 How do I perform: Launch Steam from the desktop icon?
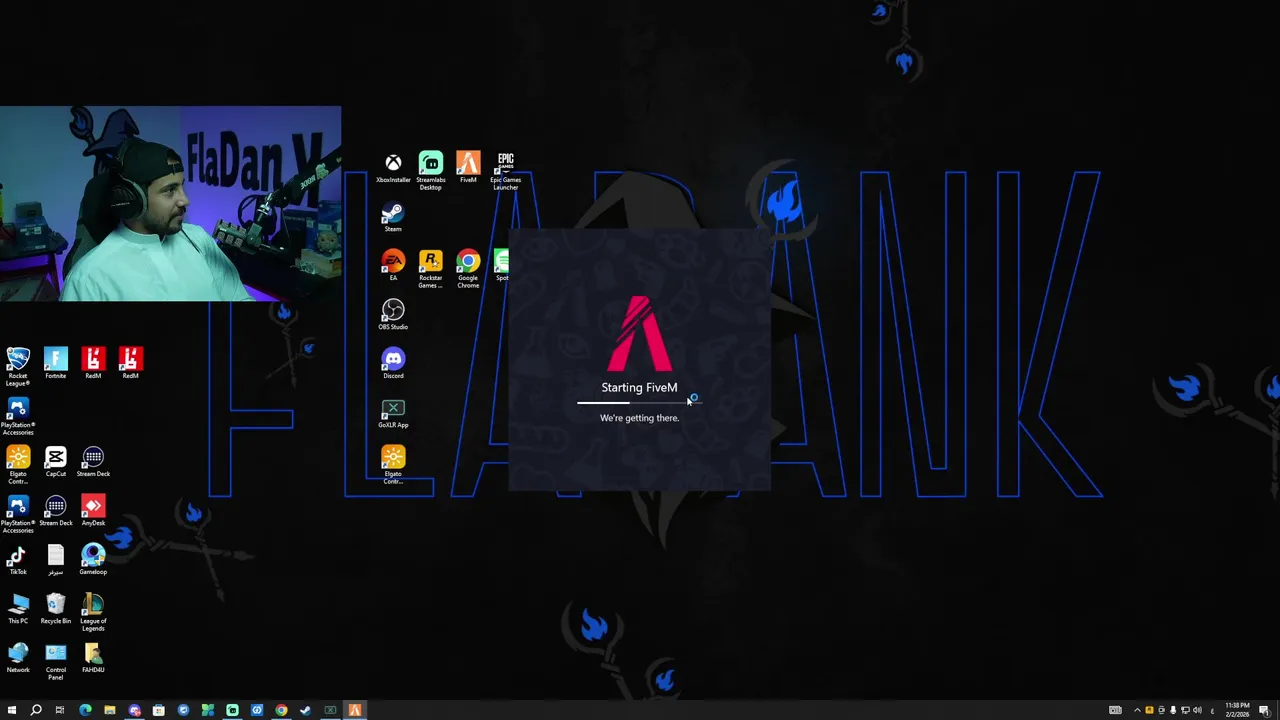[x=393, y=216]
